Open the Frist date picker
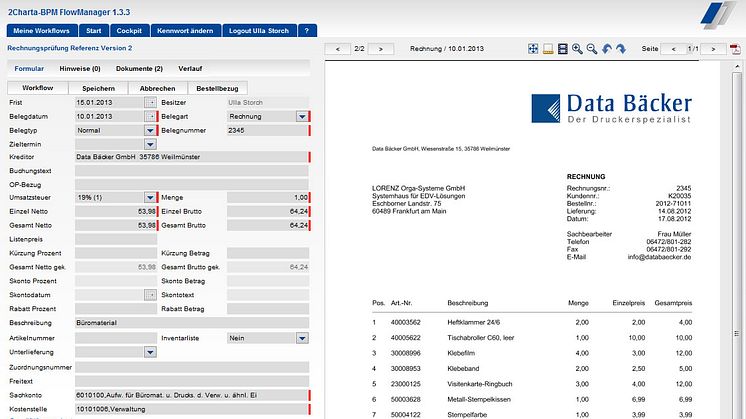Image resolution: width=746 pixels, height=419 pixels. (150, 102)
